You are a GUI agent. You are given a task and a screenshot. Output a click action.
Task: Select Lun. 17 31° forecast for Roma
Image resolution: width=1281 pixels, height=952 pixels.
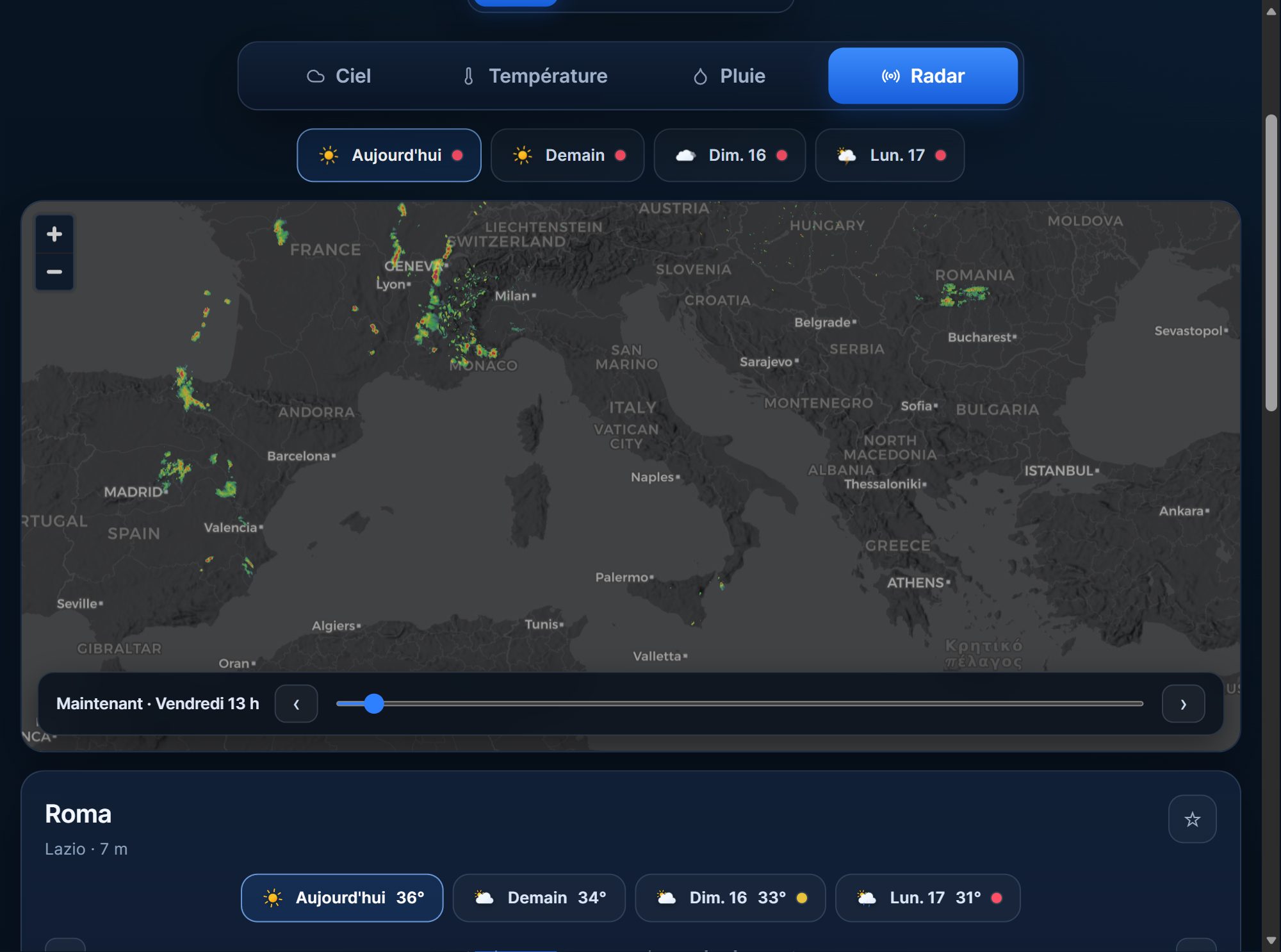tap(927, 898)
